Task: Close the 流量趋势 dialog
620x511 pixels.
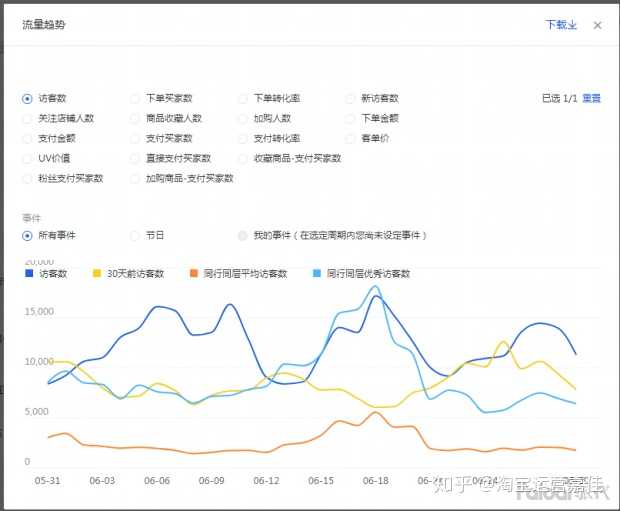Action: pos(597,25)
